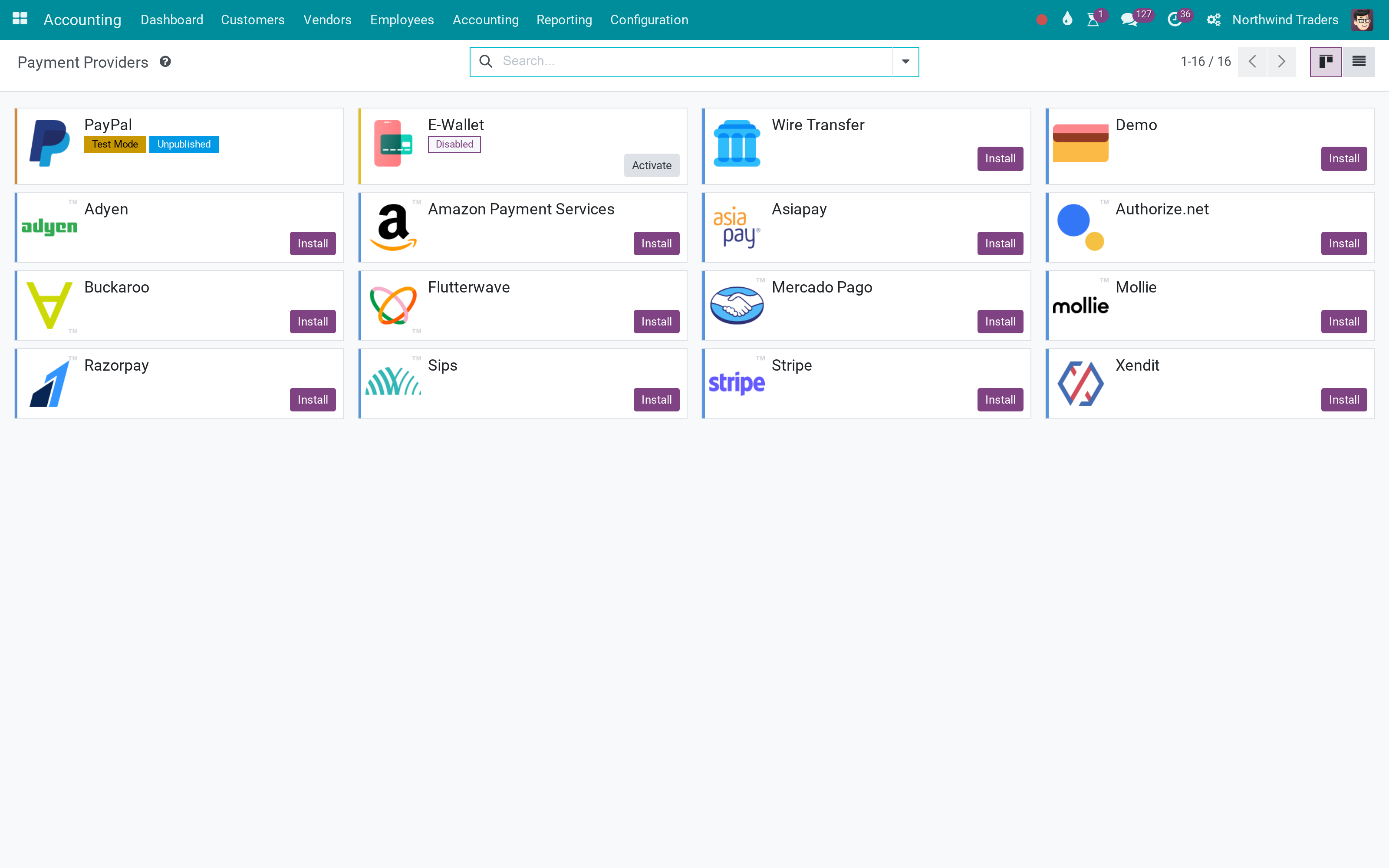Install the Mollie provider
The width and height of the screenshot is (1389, 868).
(1344, 322)
